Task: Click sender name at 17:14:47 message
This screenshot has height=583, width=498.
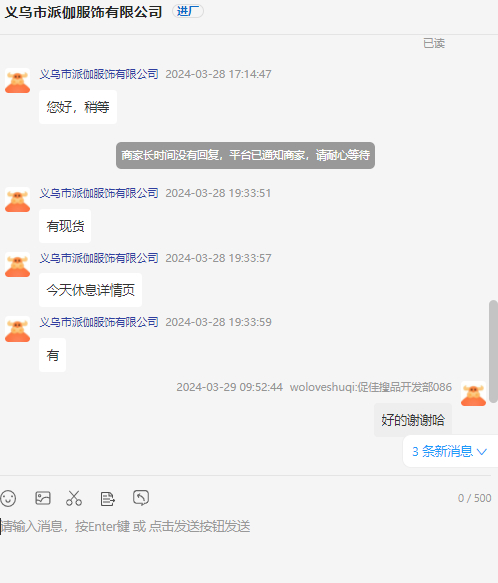Action: point(99,74)
